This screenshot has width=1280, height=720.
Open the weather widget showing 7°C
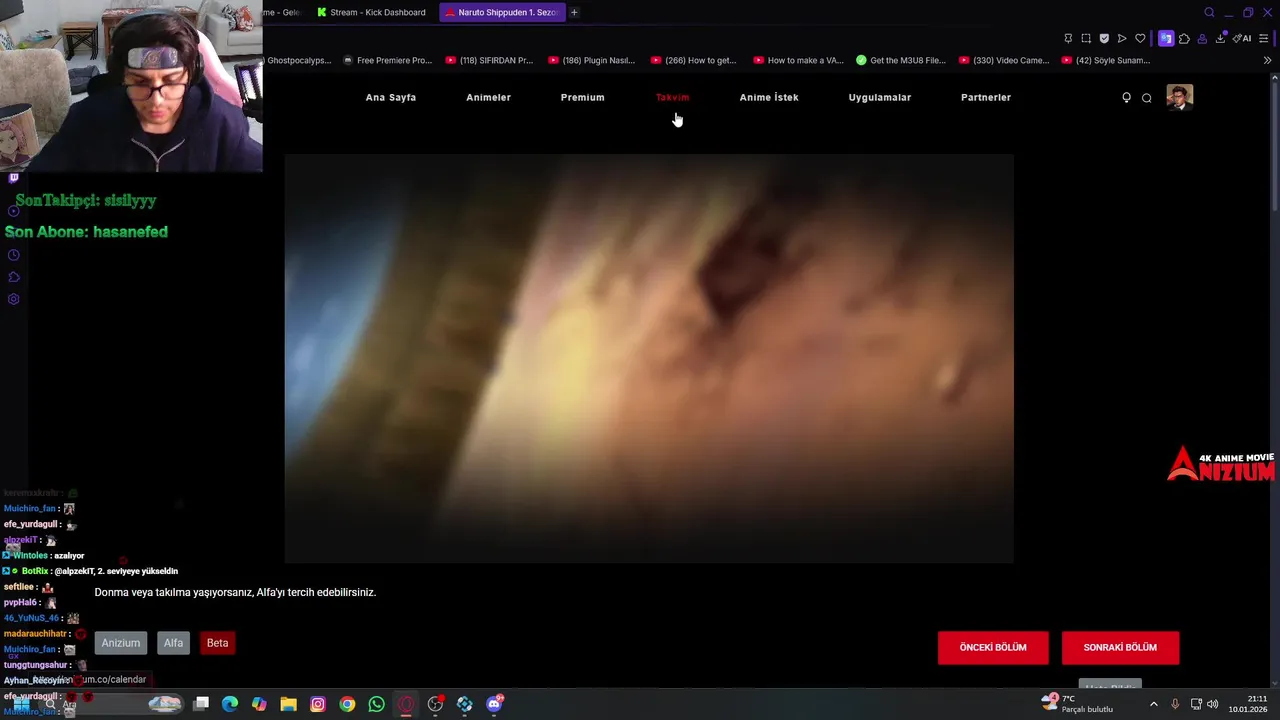(1078, 704)
